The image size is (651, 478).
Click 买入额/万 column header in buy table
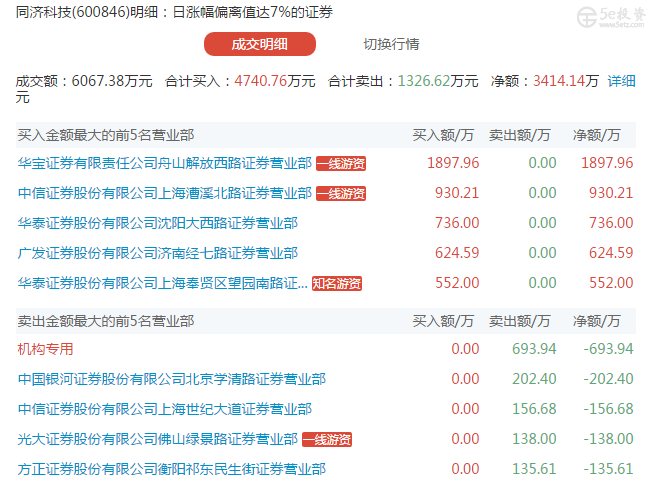point(443,135)
